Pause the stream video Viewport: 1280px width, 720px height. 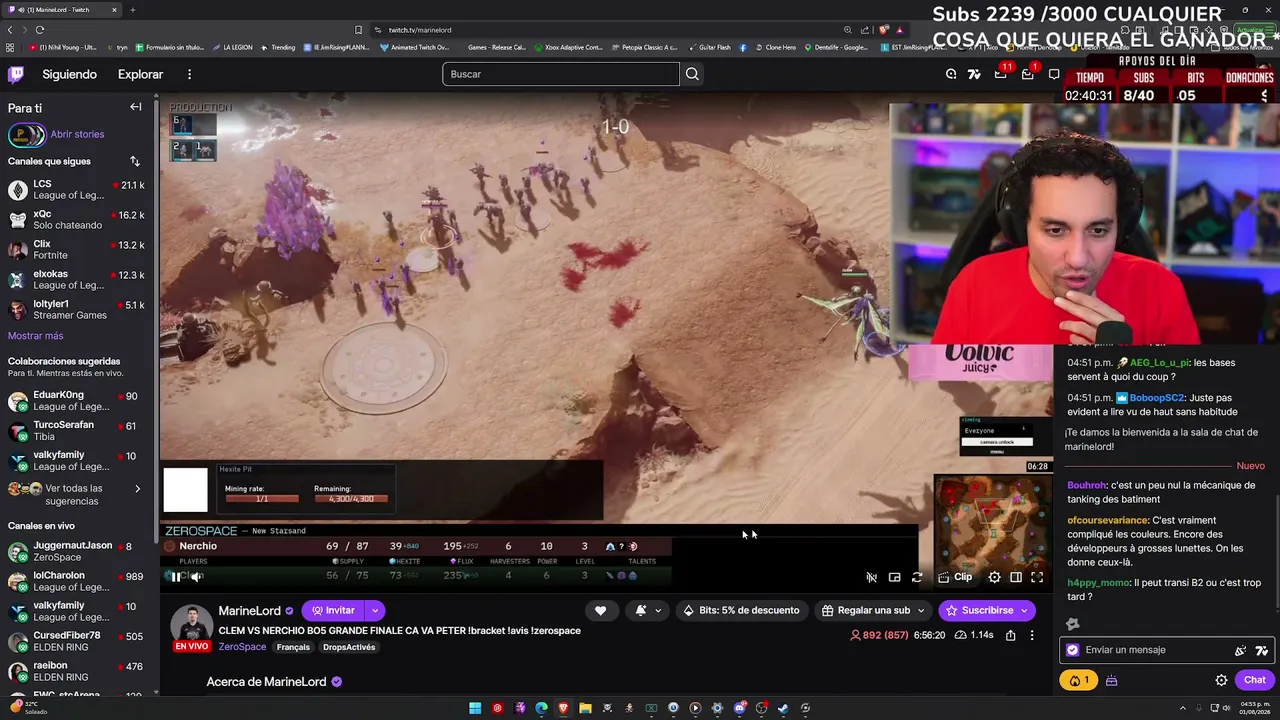coord(176,577)
